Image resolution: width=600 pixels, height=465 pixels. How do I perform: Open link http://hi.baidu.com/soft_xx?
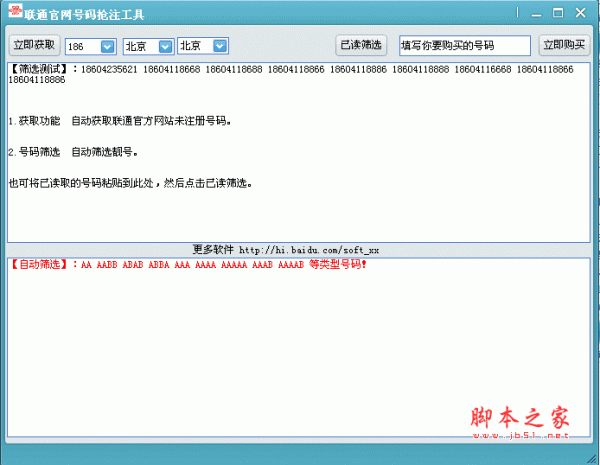click(309, 251)
